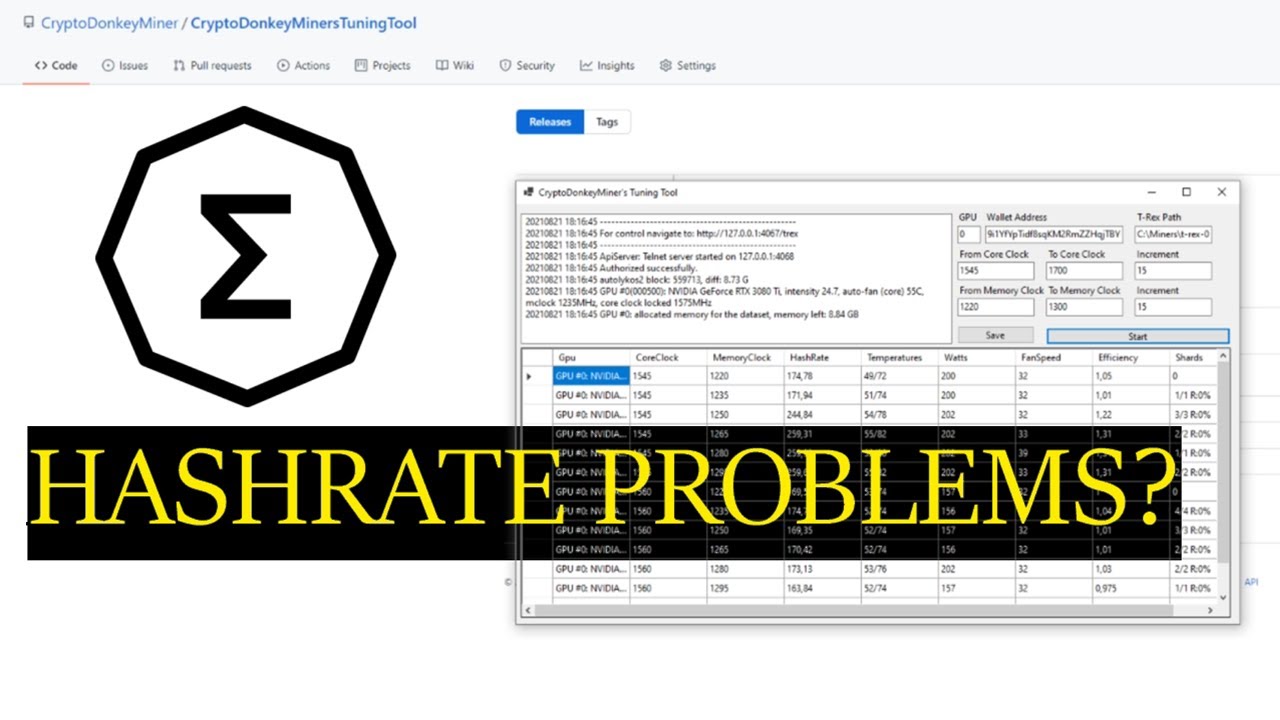Click the horizontal scroll-right arrow
The height and width of the screenshot is (720, 1280).
click(1210, 609)
